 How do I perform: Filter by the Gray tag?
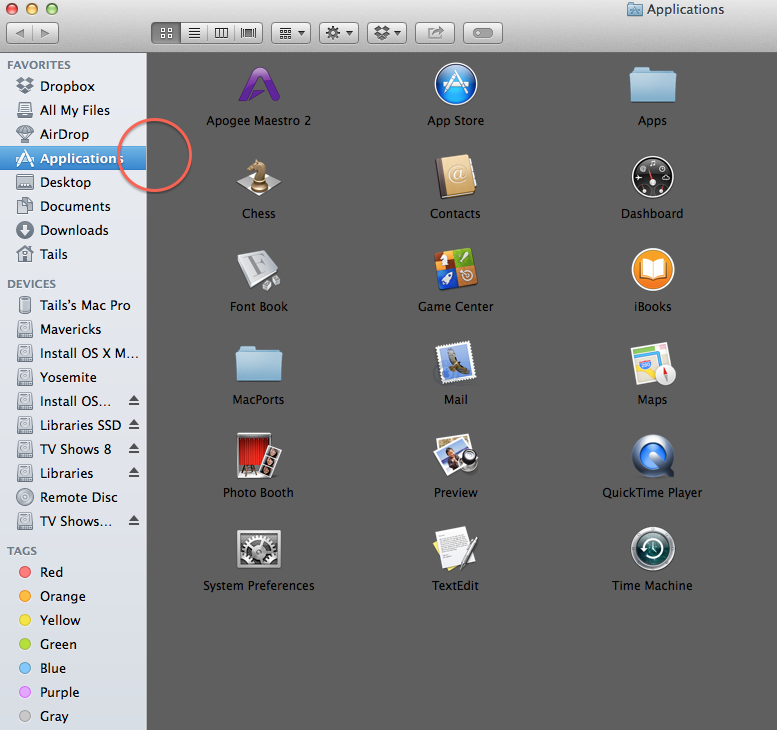[73, 716]
